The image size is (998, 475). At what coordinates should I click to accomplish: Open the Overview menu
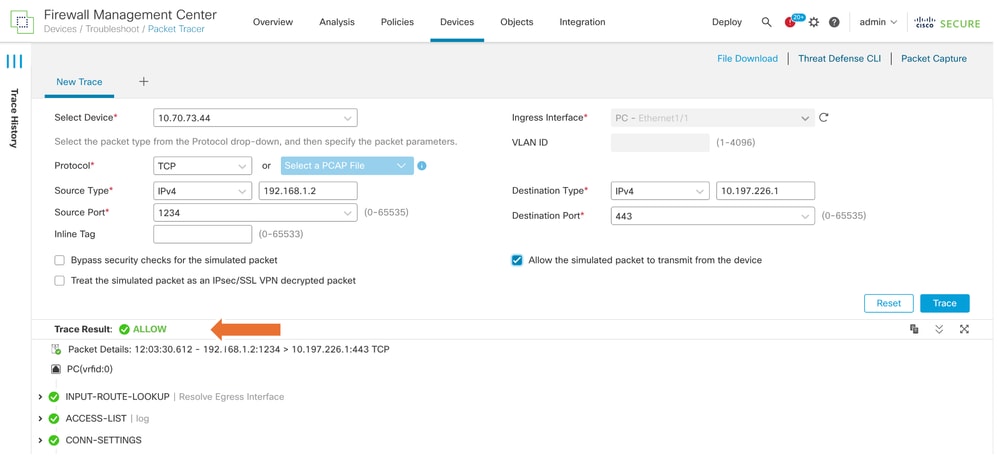(x=273, y=22)
